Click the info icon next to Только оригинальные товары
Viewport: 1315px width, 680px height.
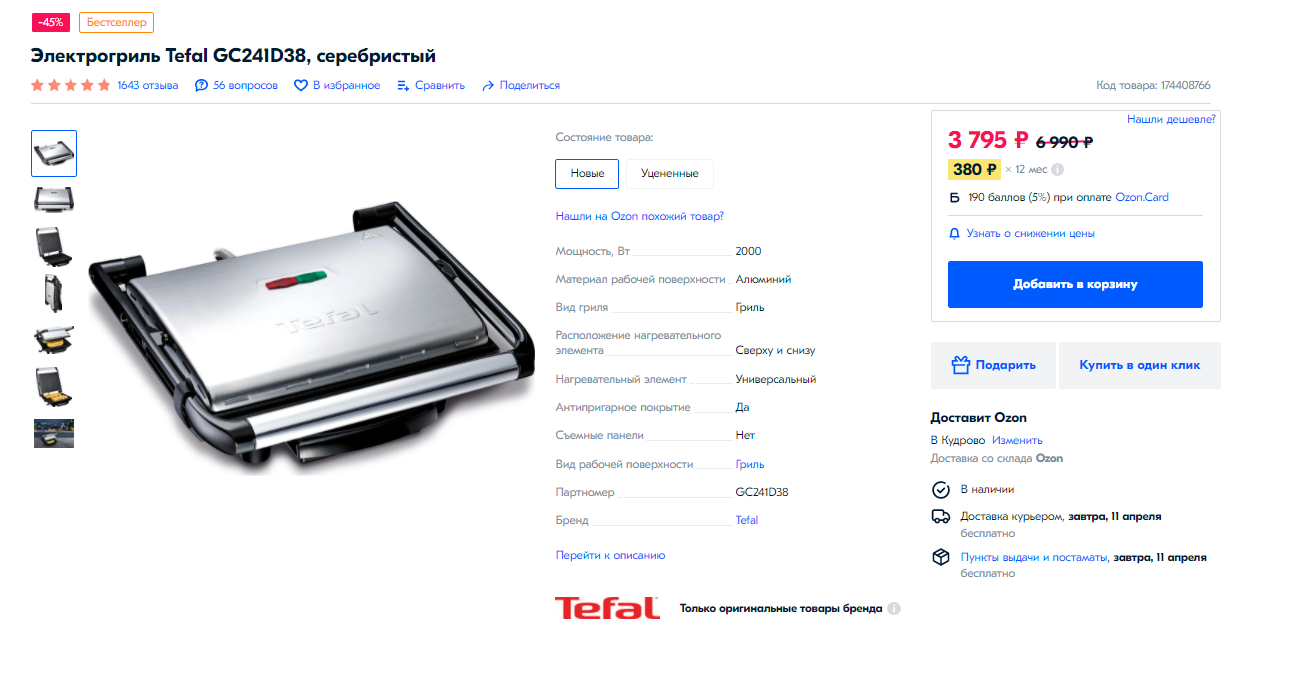(x=894, y=608)
